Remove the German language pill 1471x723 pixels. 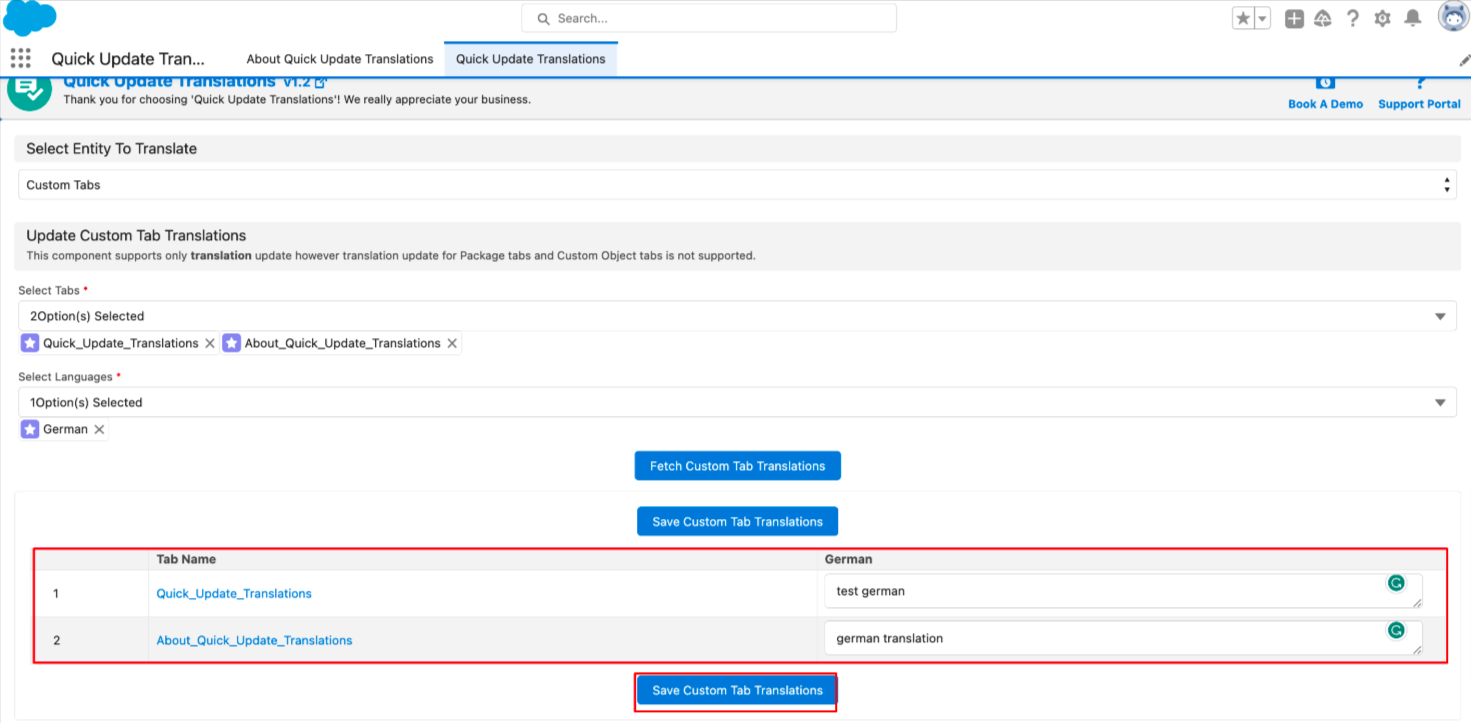(x=99, y=429)
